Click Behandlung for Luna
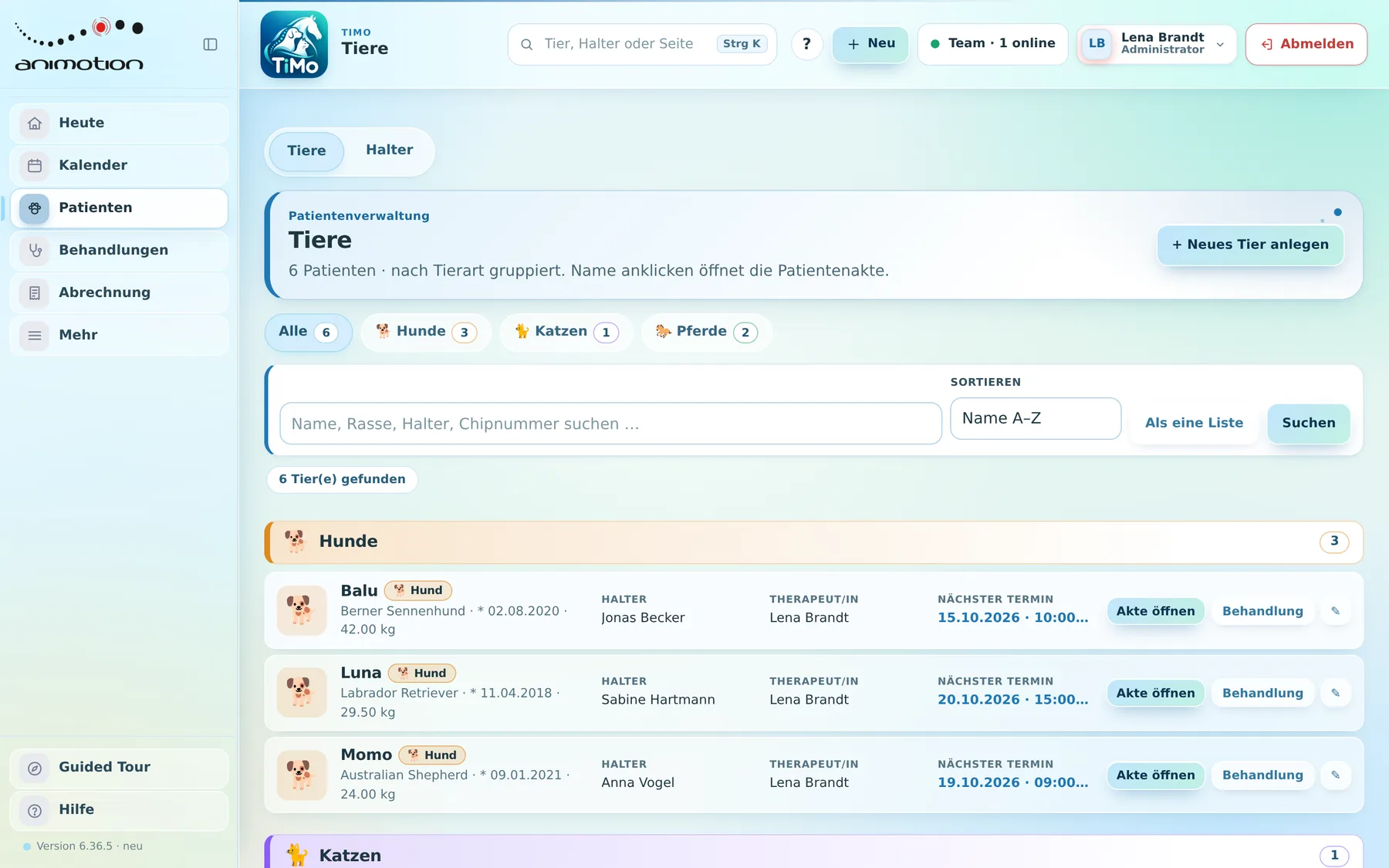 pyautogui.click(x=1262, y=693)
